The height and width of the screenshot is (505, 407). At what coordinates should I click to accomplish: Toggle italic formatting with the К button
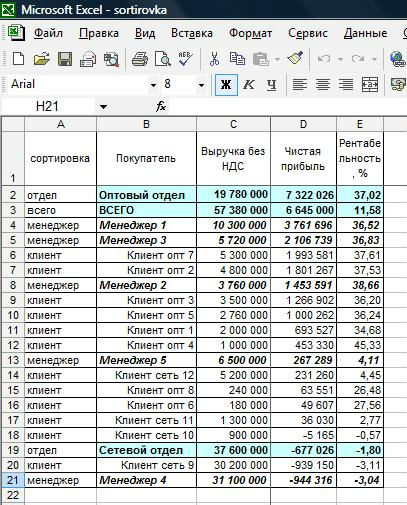249,85
